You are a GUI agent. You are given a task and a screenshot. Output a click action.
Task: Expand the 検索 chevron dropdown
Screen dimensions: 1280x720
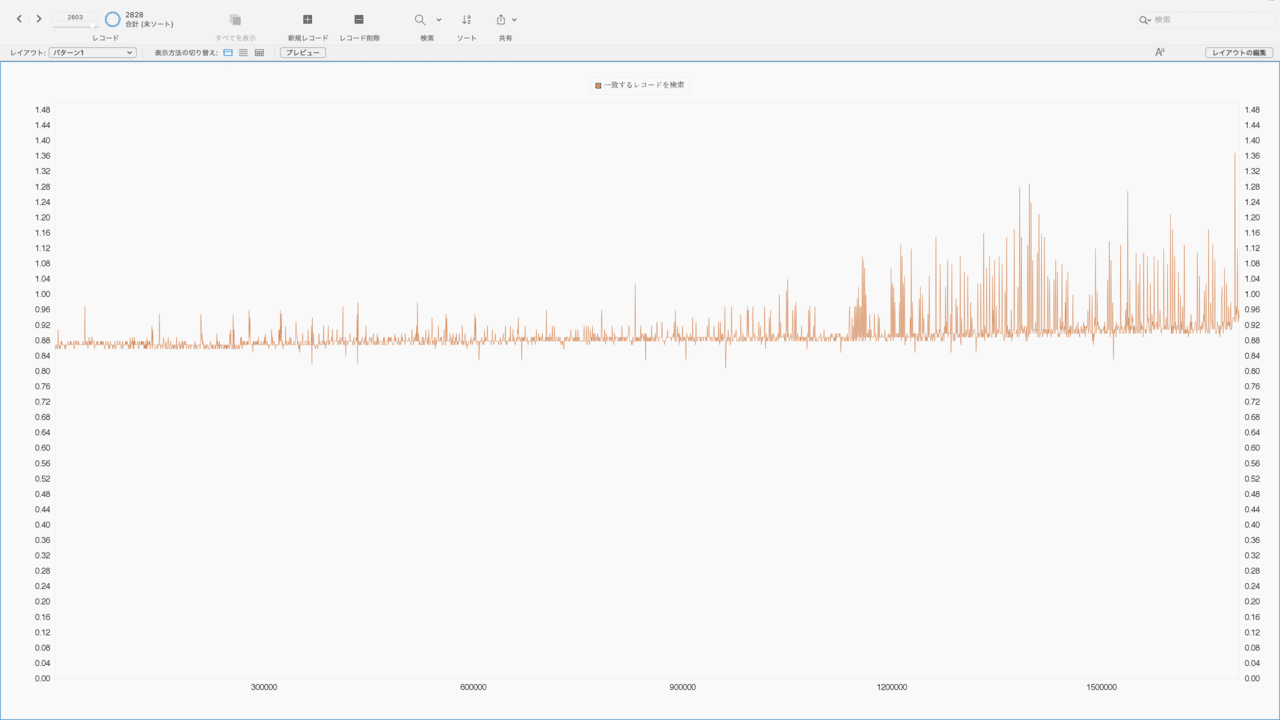point(438,18)
